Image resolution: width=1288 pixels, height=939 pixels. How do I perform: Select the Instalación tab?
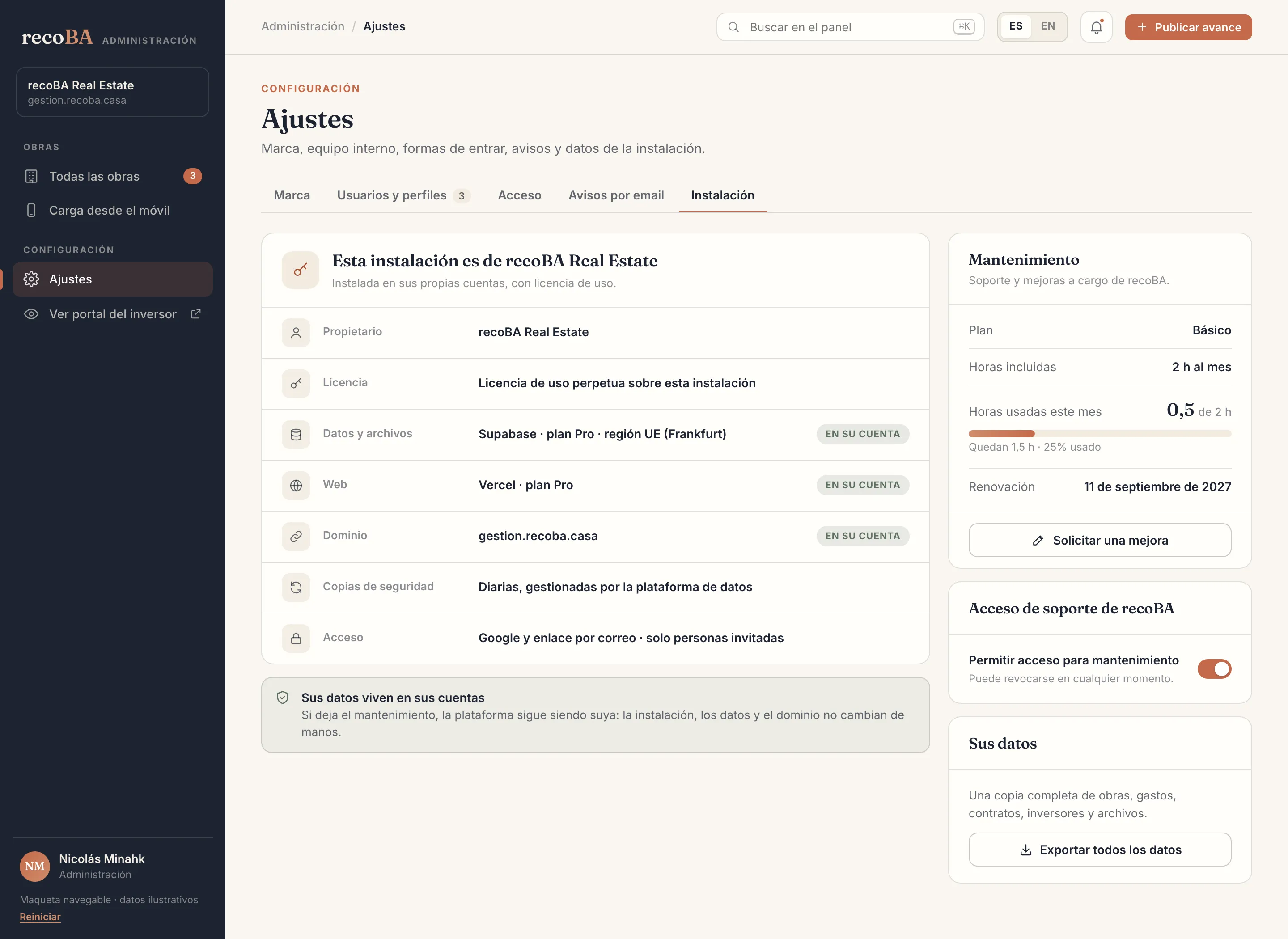722,195
